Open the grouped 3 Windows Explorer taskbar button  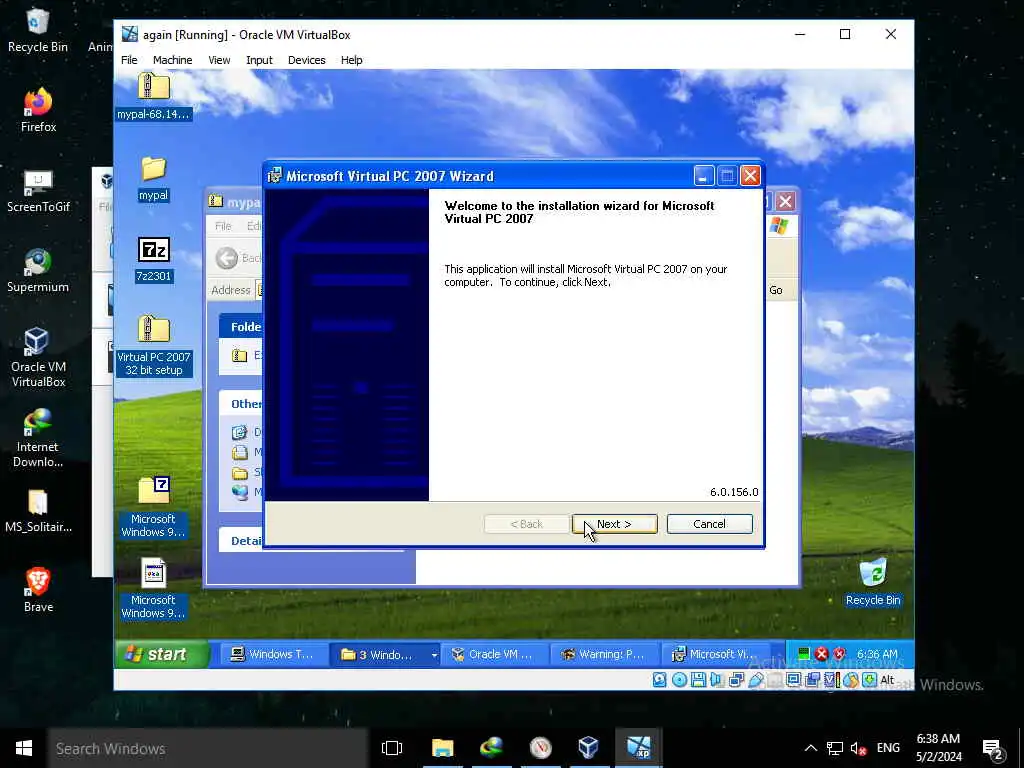pos(384,654)
